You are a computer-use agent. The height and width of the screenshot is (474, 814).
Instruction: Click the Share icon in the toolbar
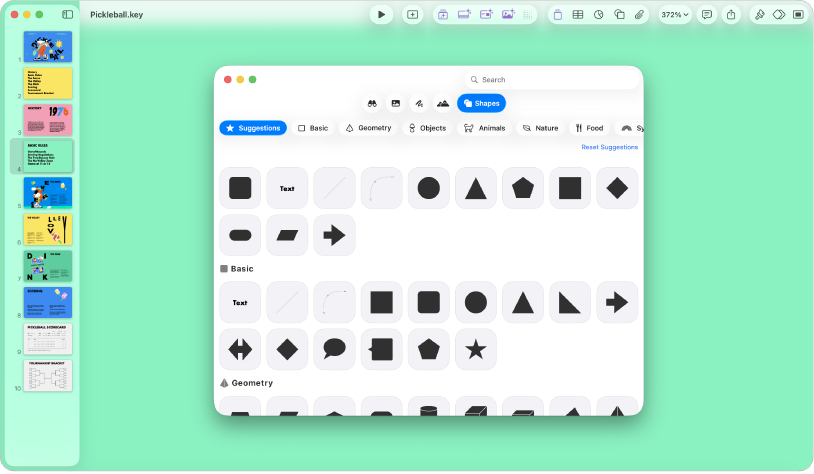click(x=731, y=15)
